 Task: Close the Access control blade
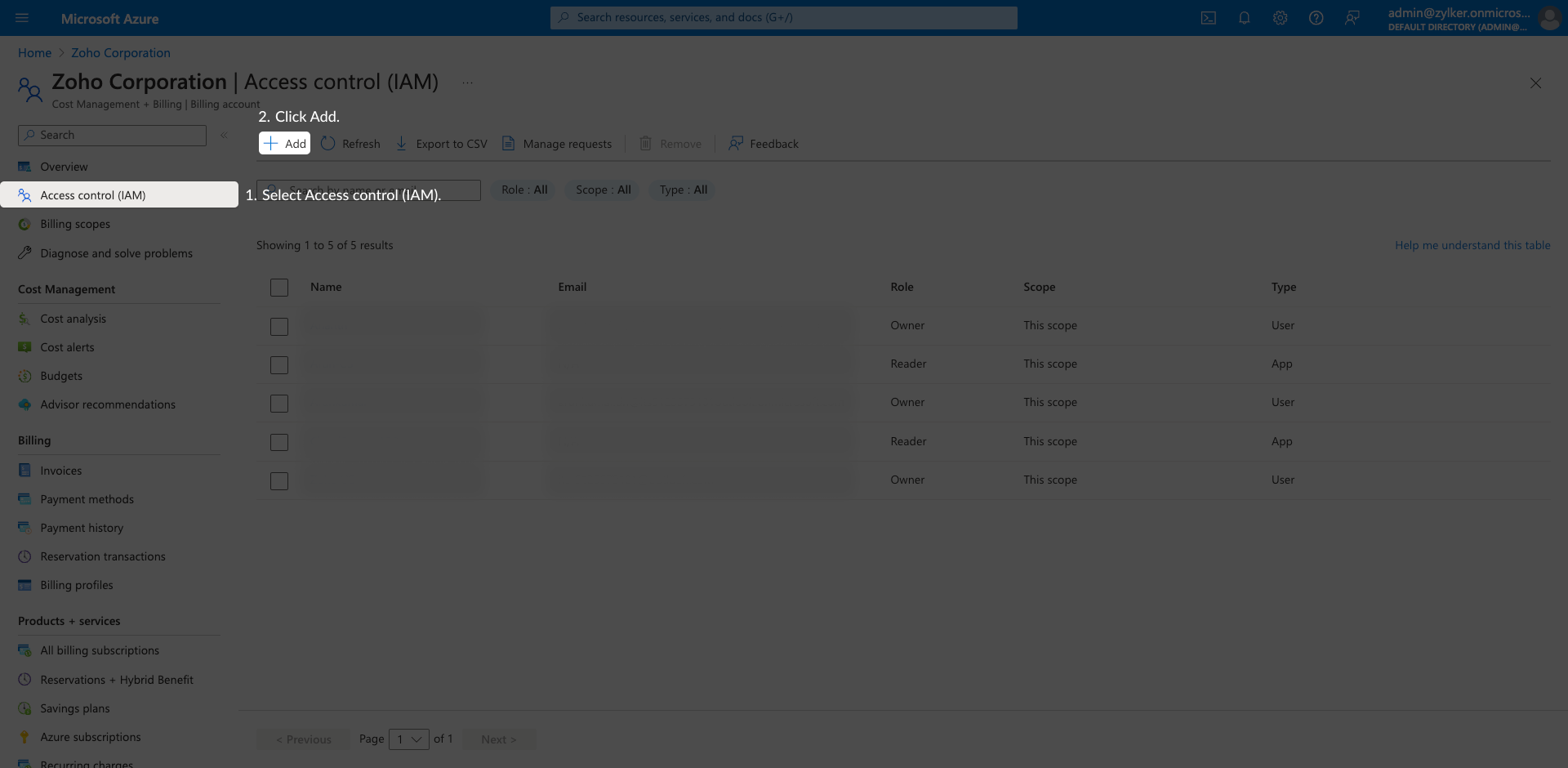tap(1535, 83)
